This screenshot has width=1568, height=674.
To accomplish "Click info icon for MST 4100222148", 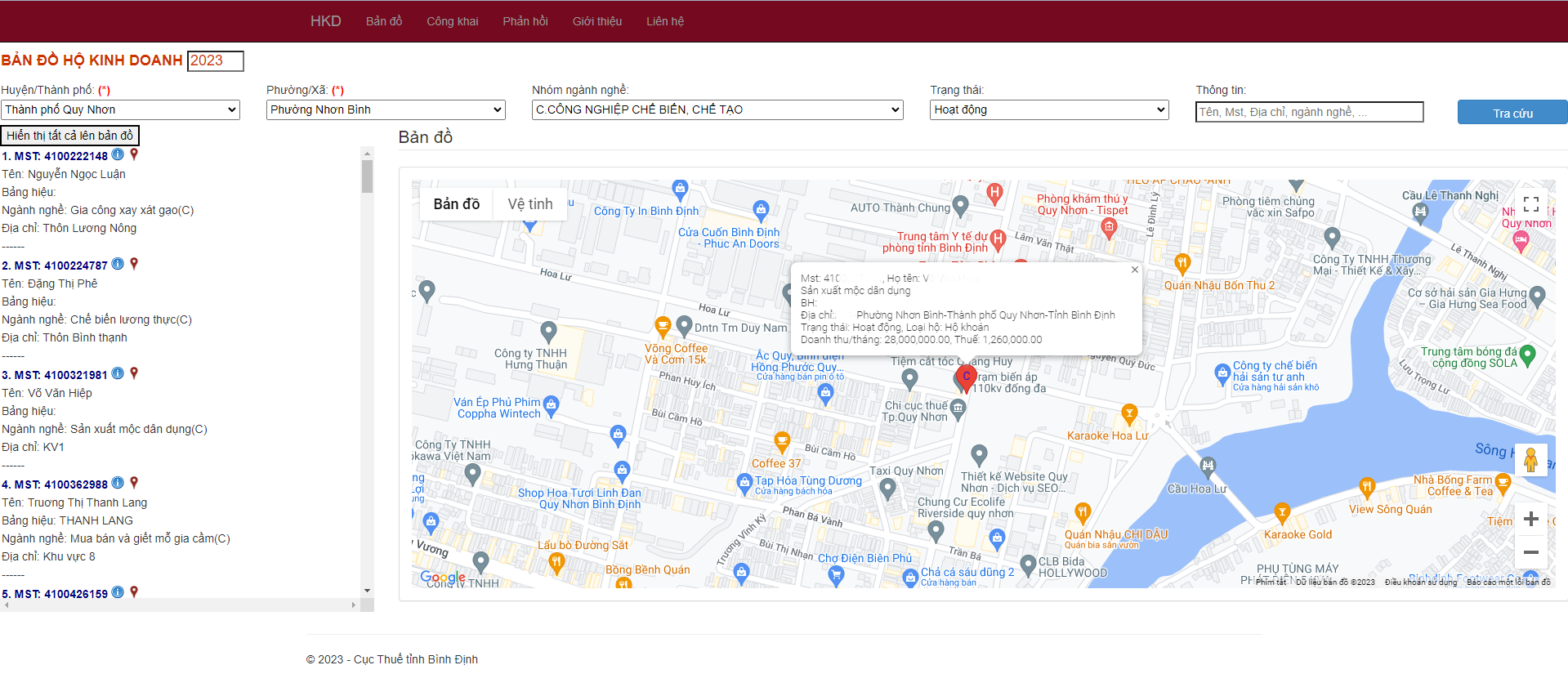I will pos(118,154).
